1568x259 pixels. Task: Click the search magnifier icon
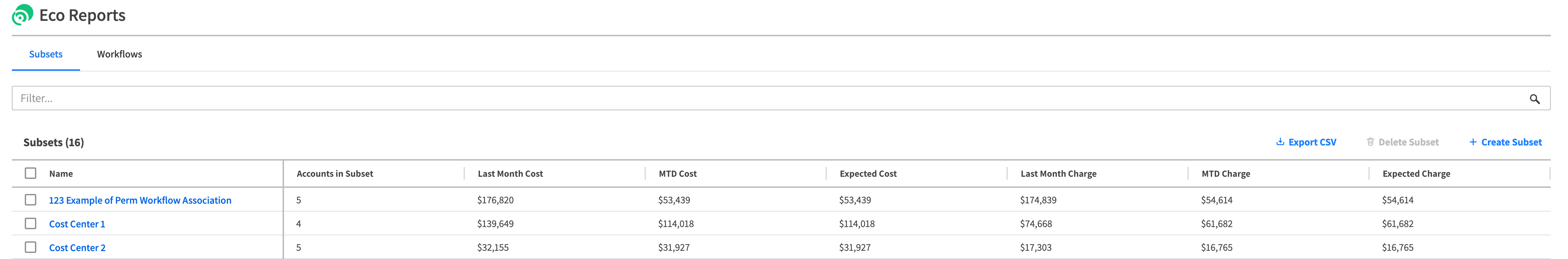1535,99
